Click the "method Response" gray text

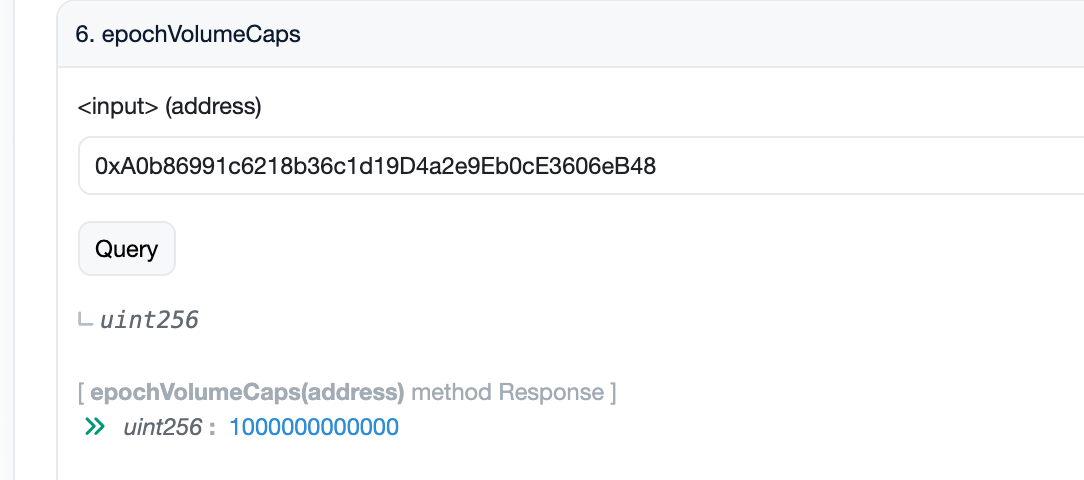[507, 391]
